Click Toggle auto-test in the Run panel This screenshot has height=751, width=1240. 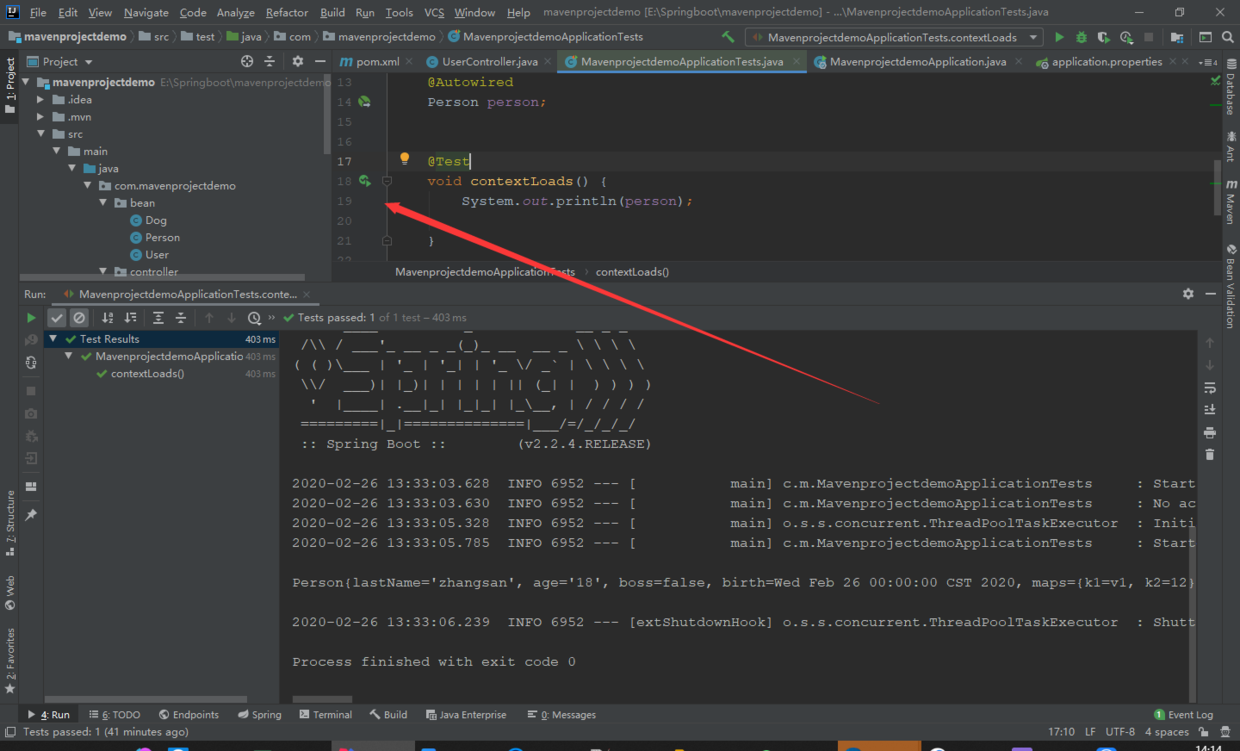point(31,363)
